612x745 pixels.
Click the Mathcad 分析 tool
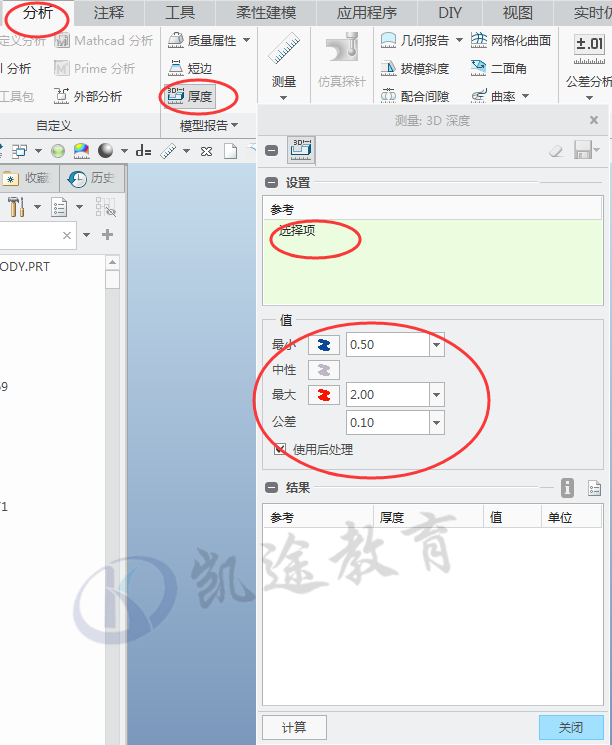(x=104, y=41)
